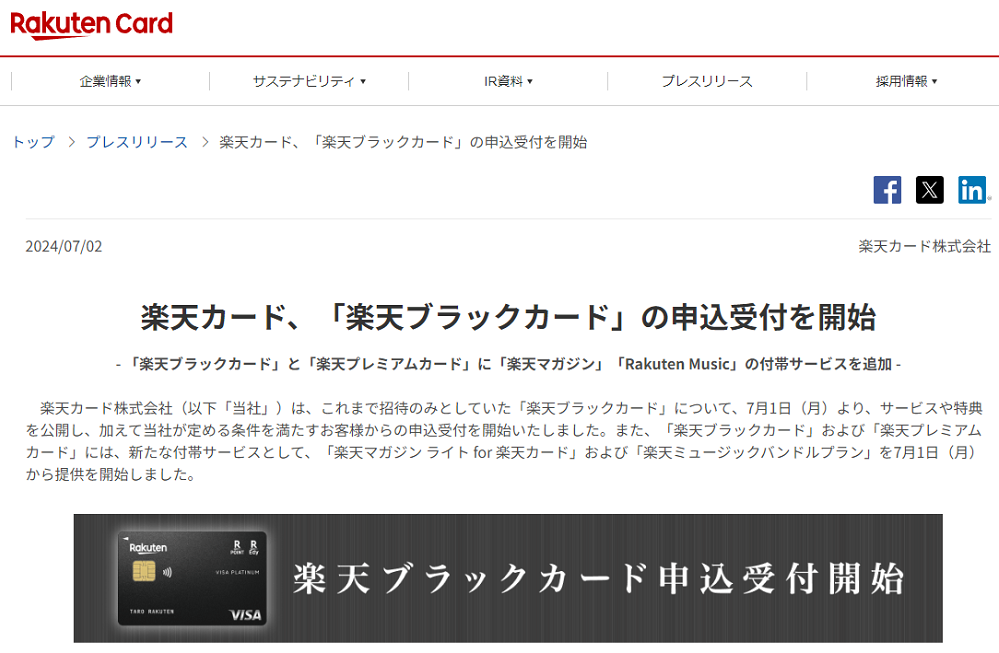Click the Rakuten Card logo

point(92,25)
